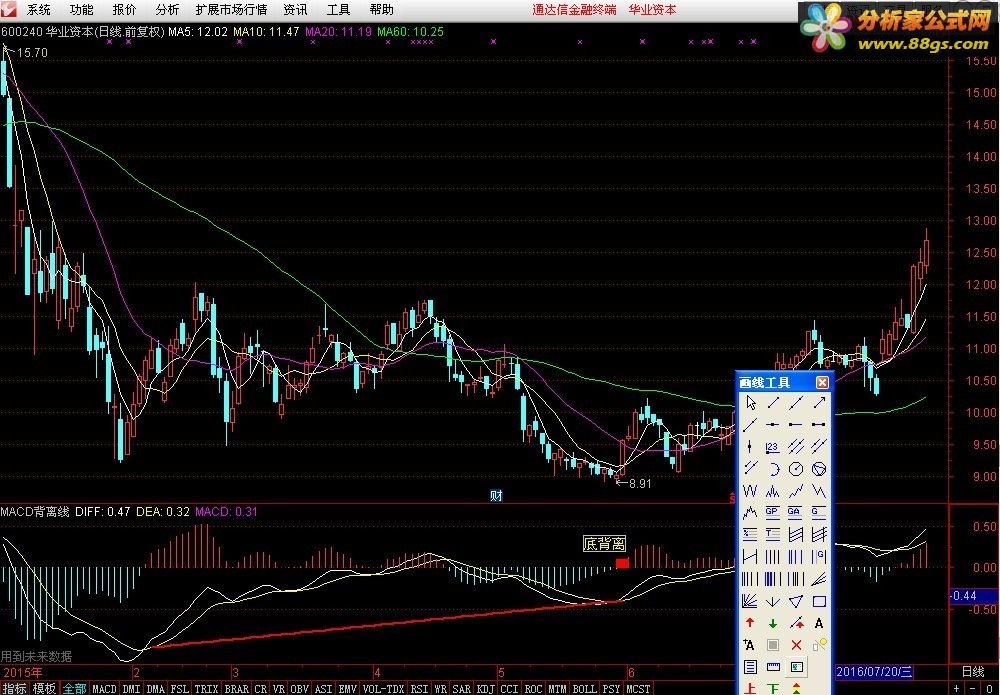Place a red up arrow marker
The height and width of the screenshot is (695, 1000).
[x=750, y=623]
